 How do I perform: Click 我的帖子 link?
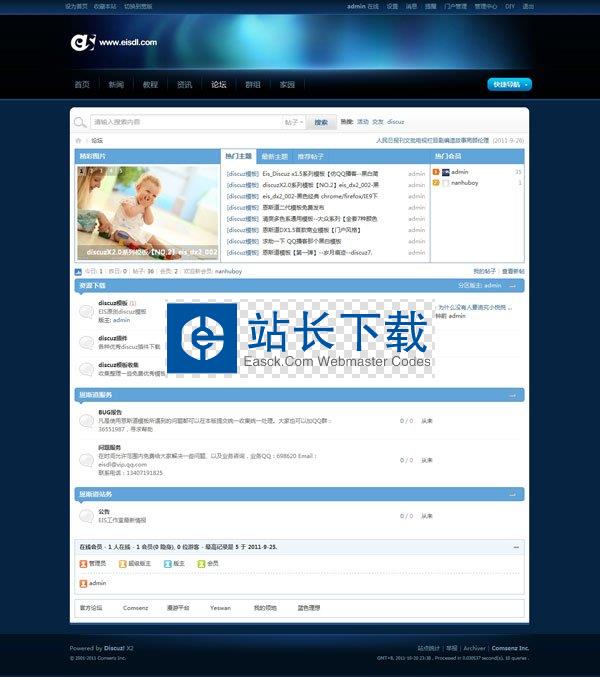click(484, 271)
